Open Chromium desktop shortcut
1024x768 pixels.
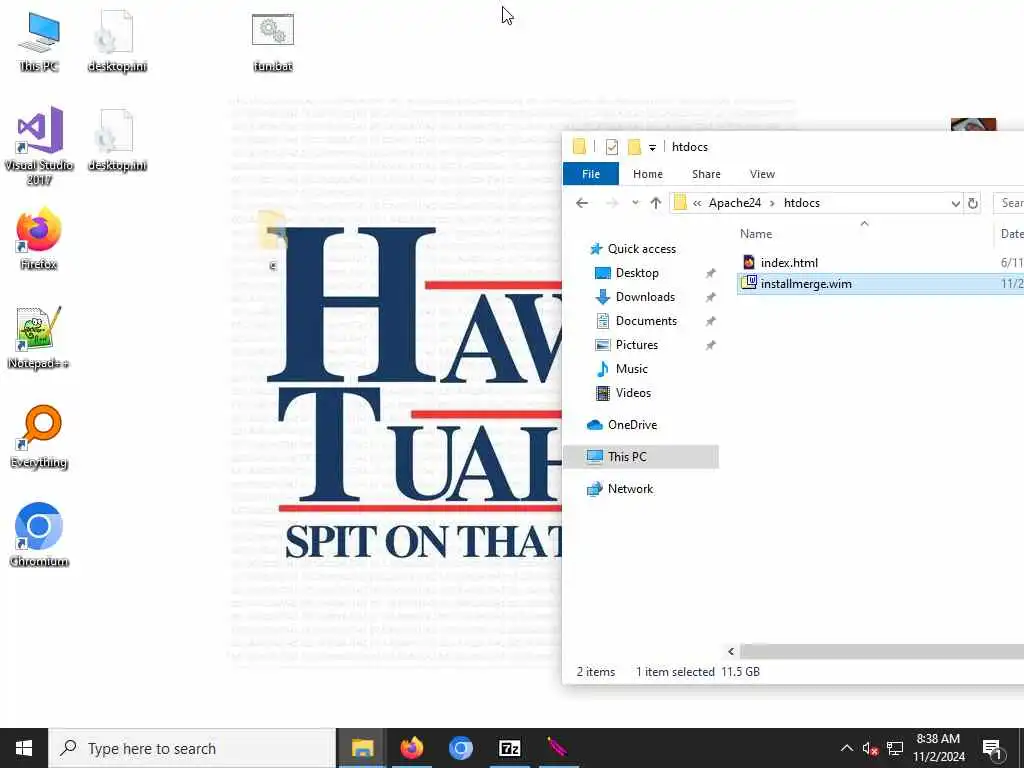39,535
